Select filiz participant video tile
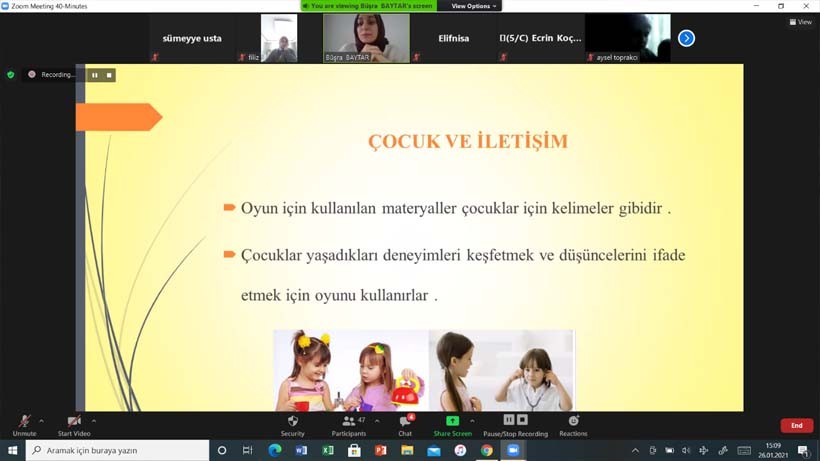This screenshot has width=820, height=461. click(x=279, y=38)
